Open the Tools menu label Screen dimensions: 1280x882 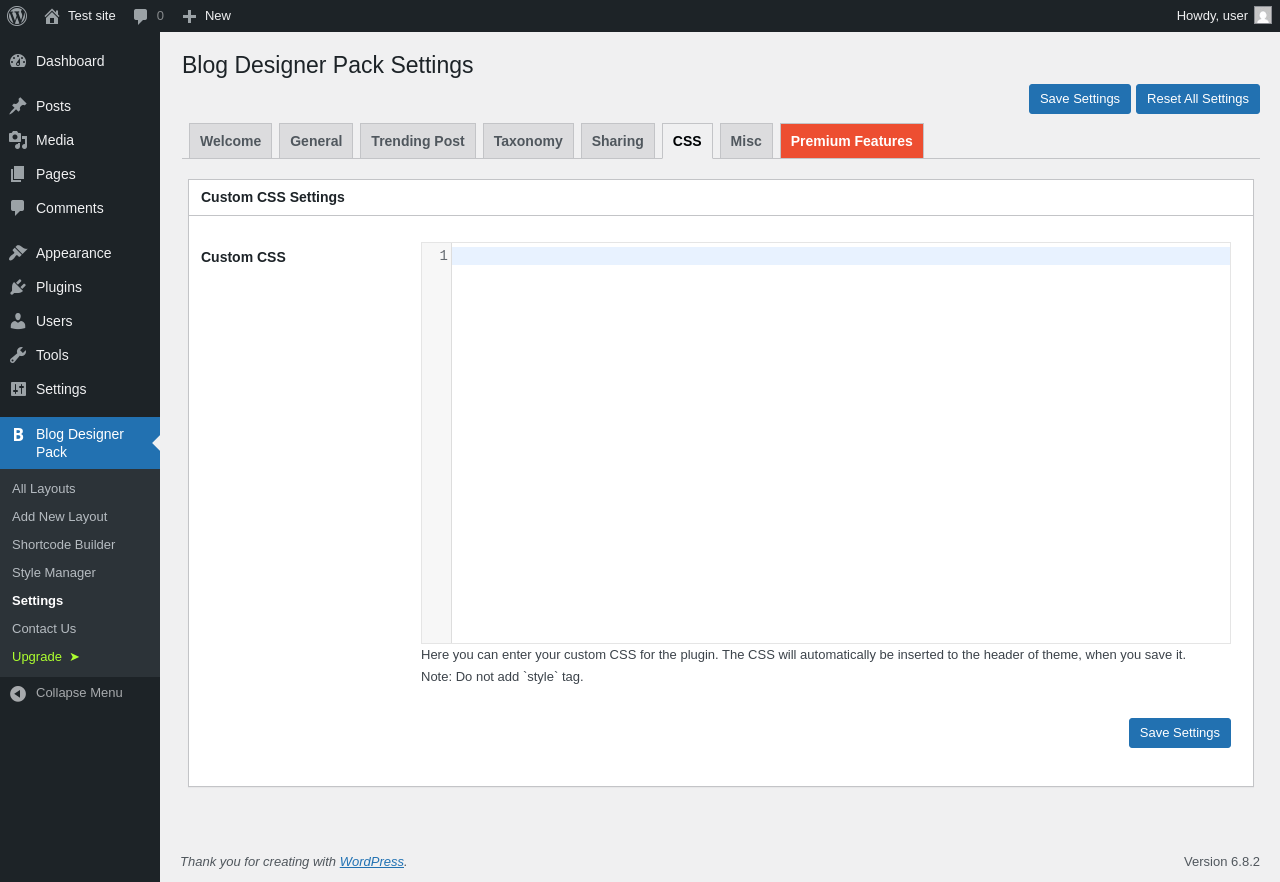pos(52,355)
